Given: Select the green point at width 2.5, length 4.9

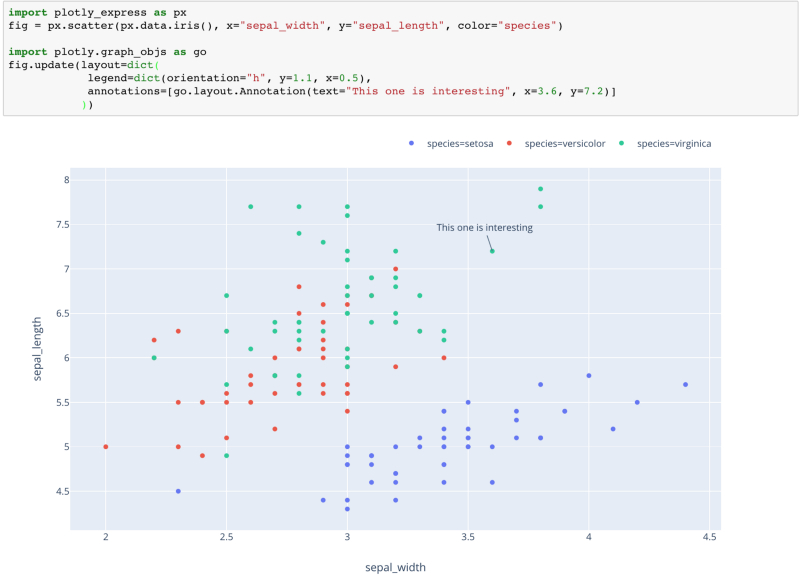Looking at the screenshot, I should [x=227, y=456].
